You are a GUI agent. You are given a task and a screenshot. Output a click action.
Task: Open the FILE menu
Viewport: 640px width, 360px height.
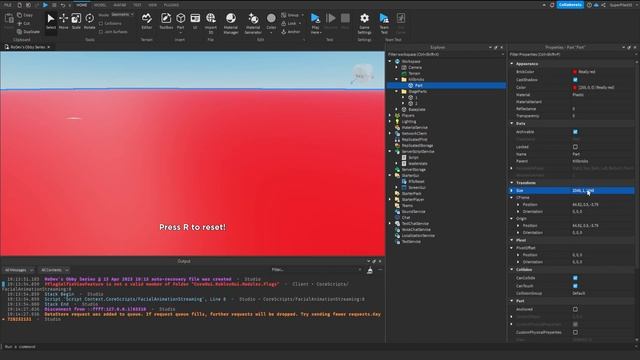pyautogui.click(x=7, y=5)
